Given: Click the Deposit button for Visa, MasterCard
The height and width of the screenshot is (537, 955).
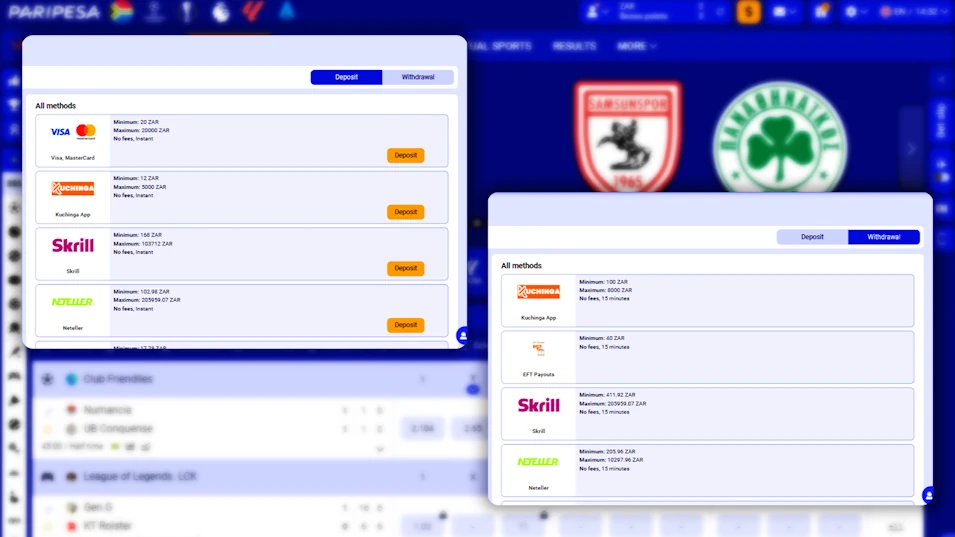Looking at the screenshot, I should point(406,155).
